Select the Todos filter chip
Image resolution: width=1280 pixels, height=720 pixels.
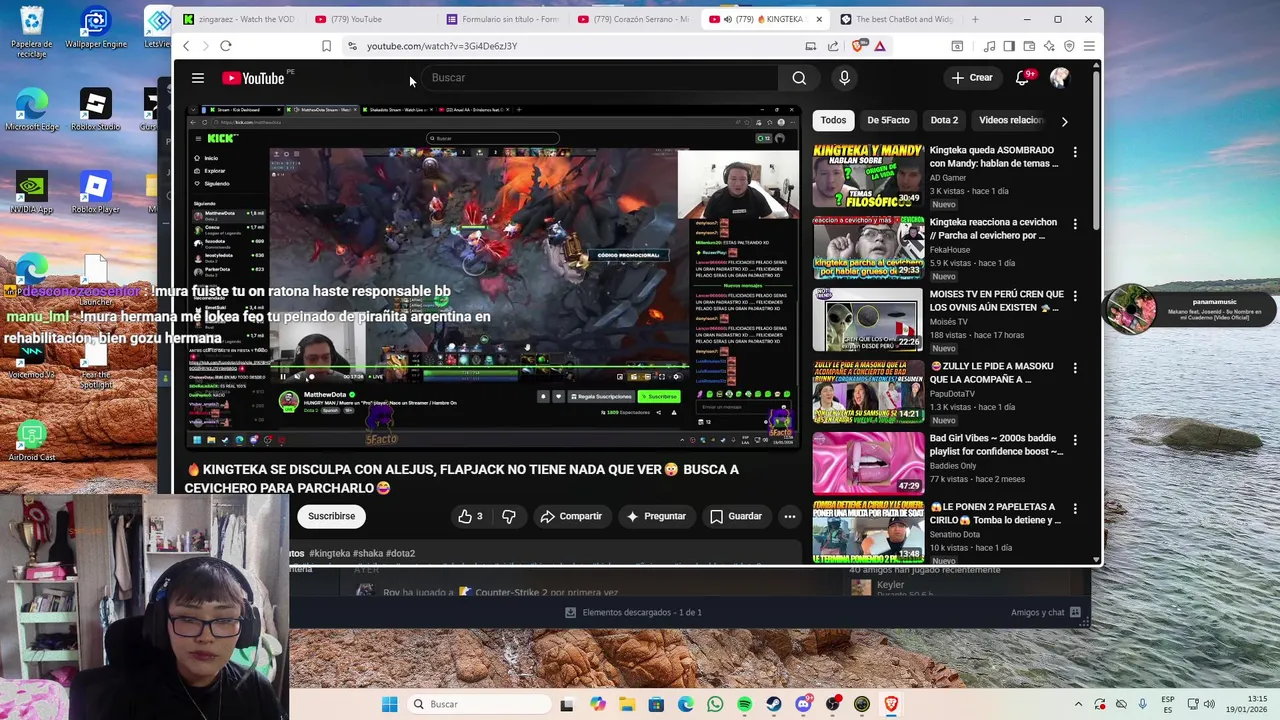[x=833, y=120]
